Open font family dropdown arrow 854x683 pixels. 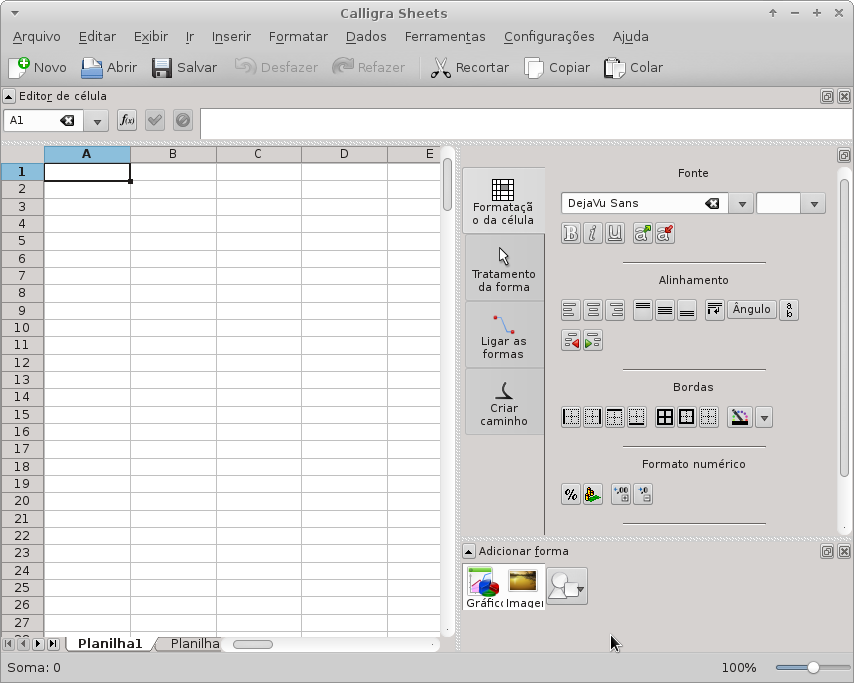[741, 204]
